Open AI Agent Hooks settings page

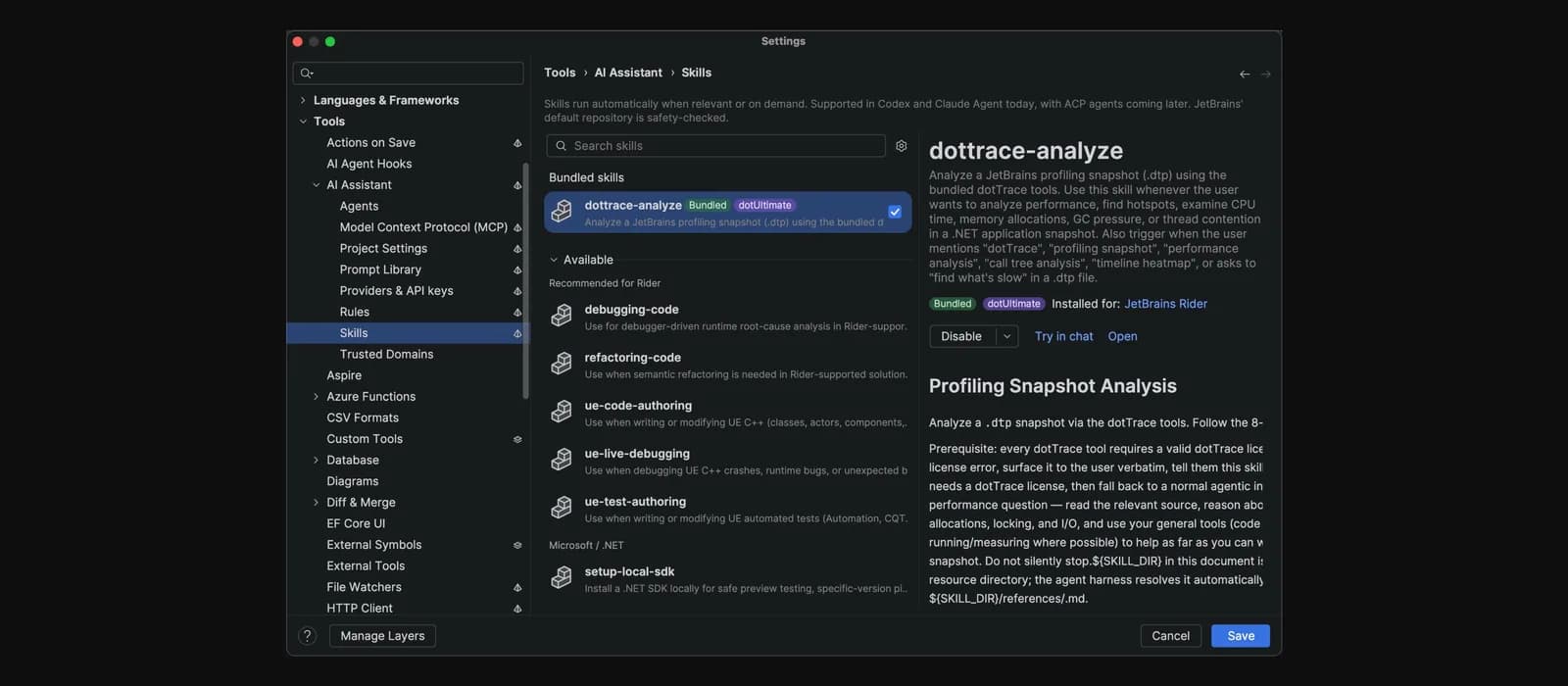(x=368, y=164)
